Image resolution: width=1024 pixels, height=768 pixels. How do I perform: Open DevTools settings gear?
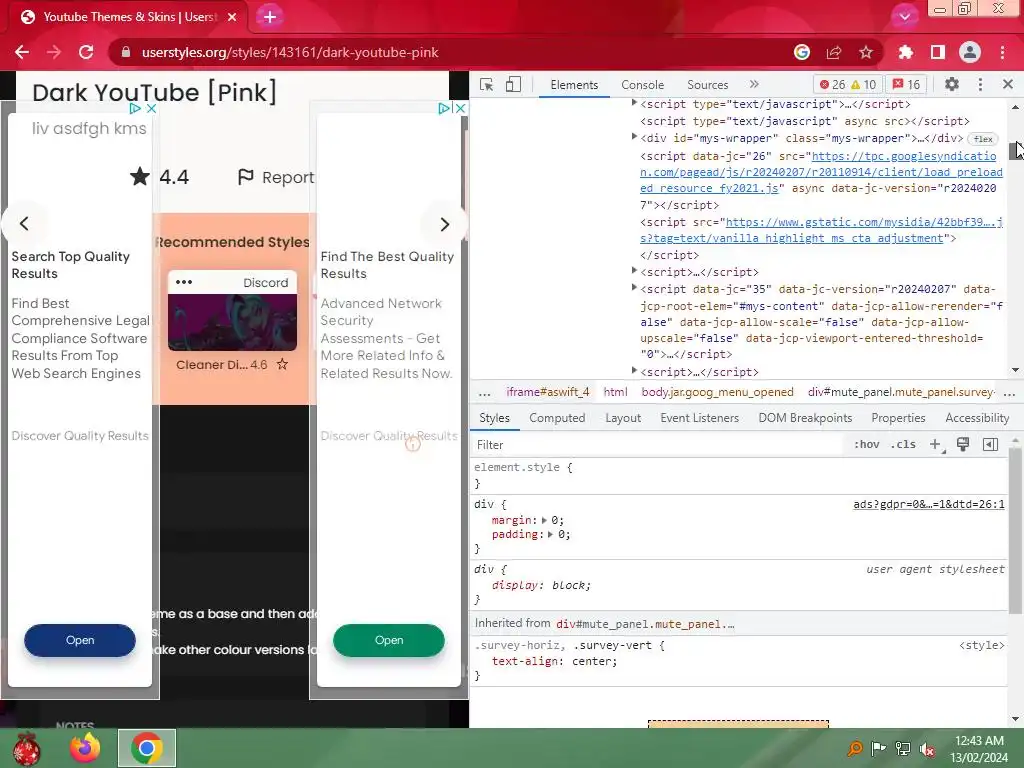click(x=952, y=84)
